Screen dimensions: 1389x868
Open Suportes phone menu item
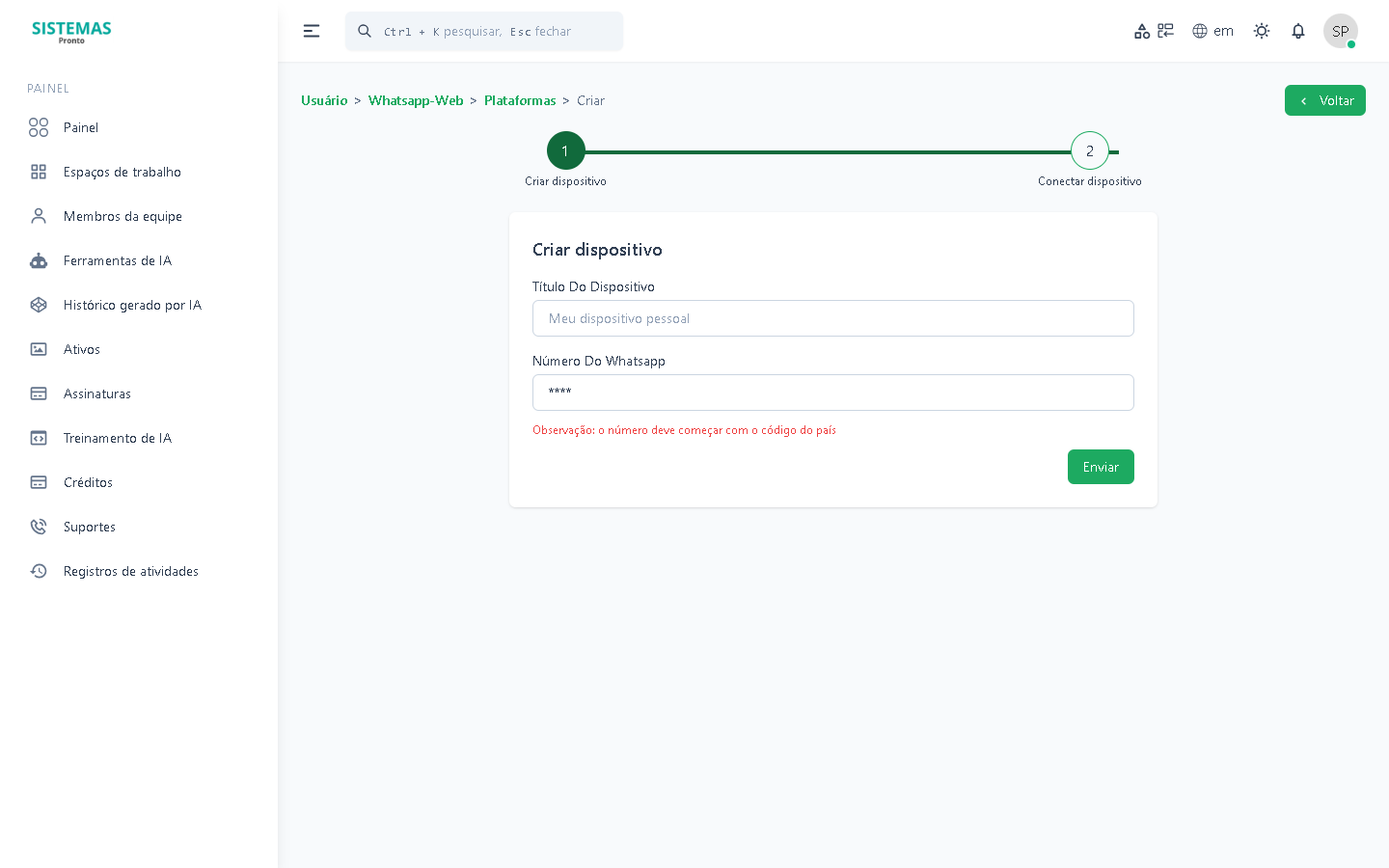tap(89, 527)
